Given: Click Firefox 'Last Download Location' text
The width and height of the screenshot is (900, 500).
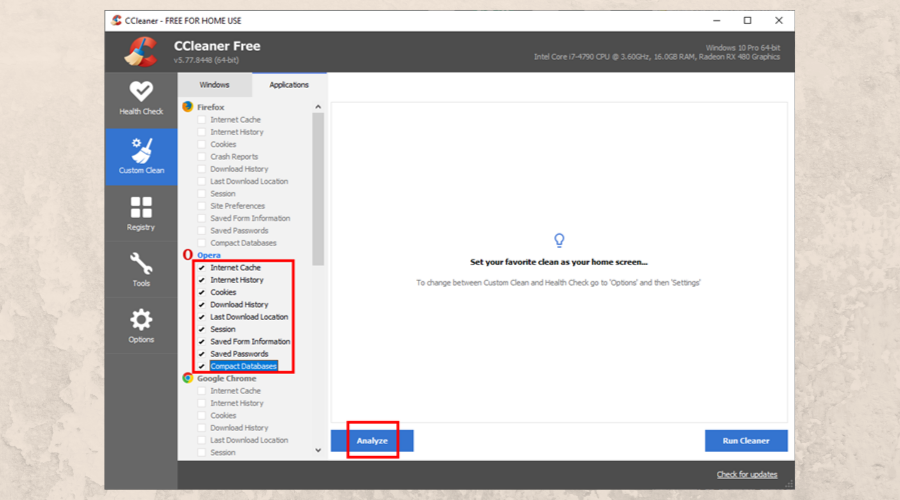Looking at the screenshot, I should 249,181.
